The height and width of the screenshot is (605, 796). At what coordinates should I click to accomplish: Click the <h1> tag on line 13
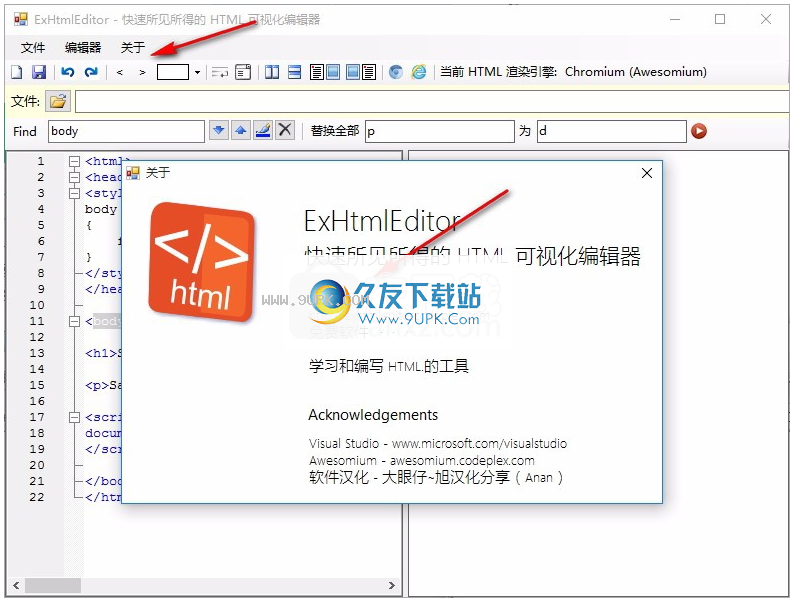pyautogui.click(x=101, y=353)
